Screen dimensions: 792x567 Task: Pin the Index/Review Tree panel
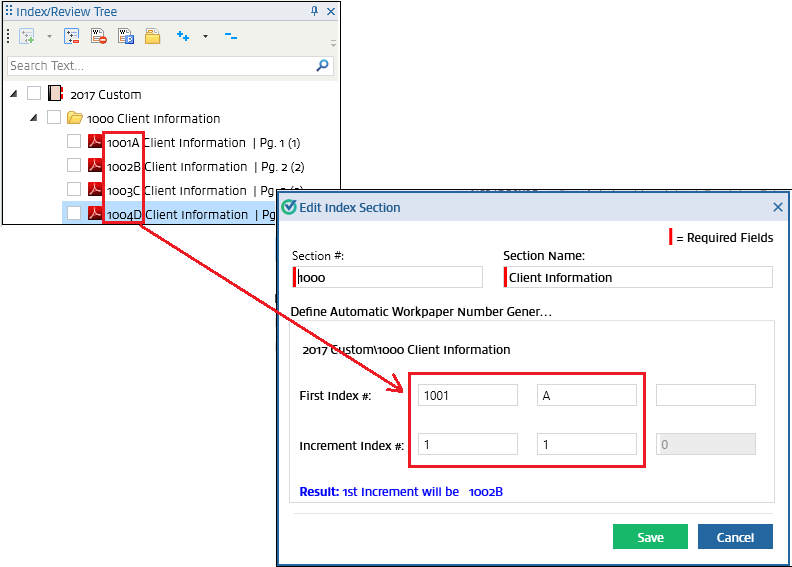click(314, 11)
